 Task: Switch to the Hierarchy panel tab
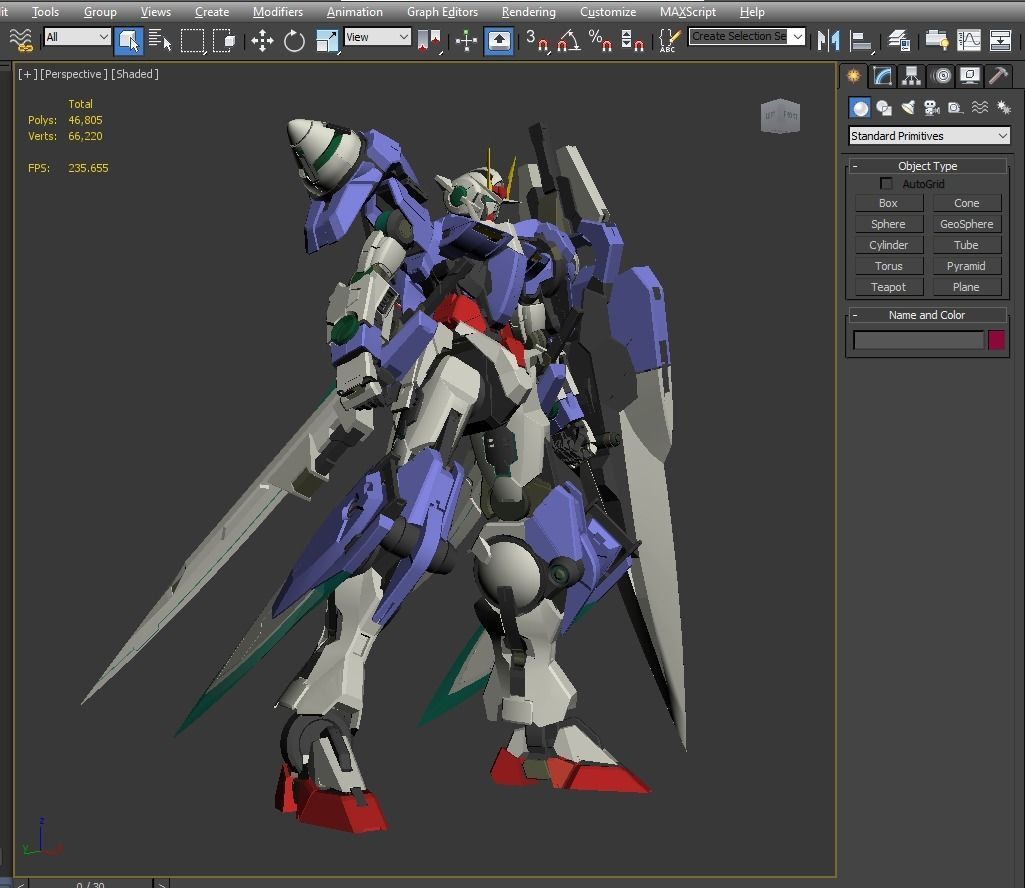[911, 77]
